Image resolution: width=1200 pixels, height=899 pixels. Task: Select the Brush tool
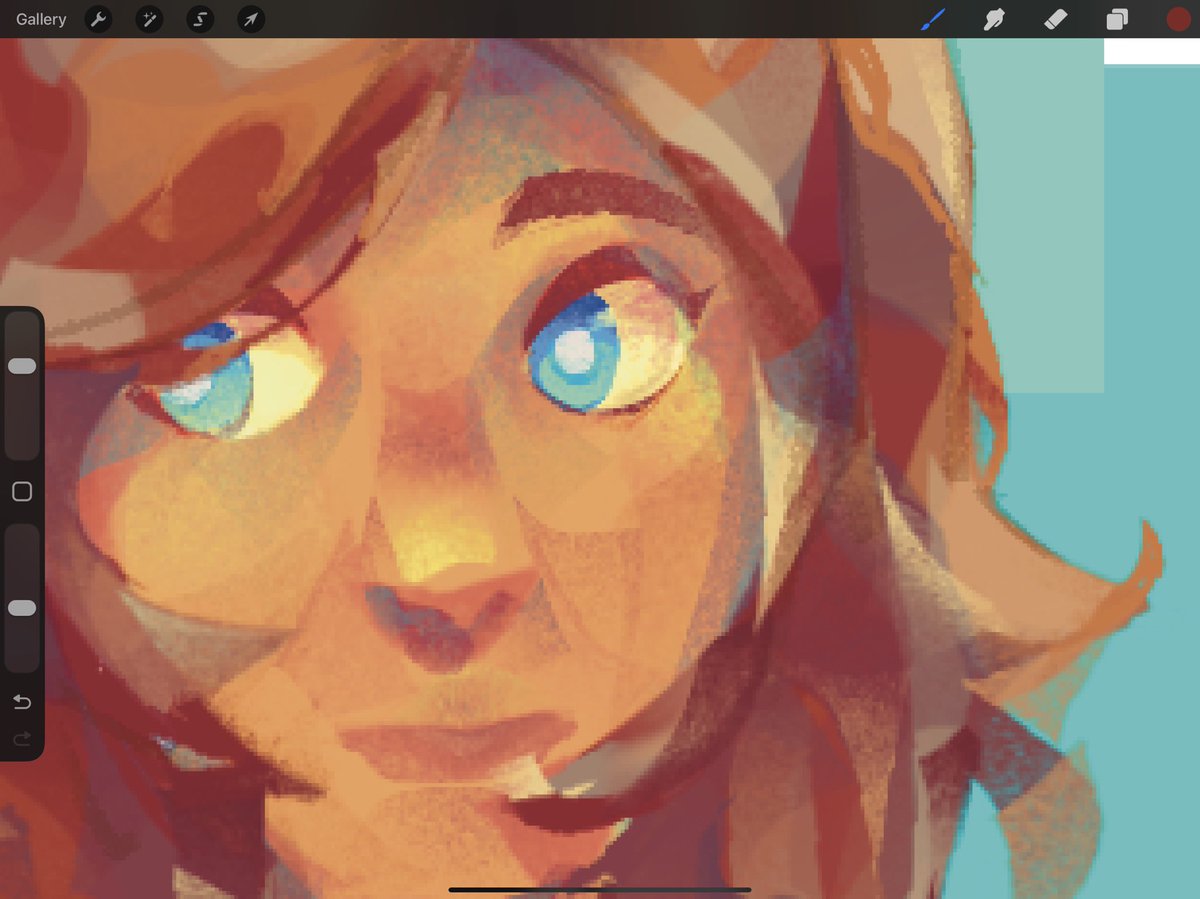point(933,19)
